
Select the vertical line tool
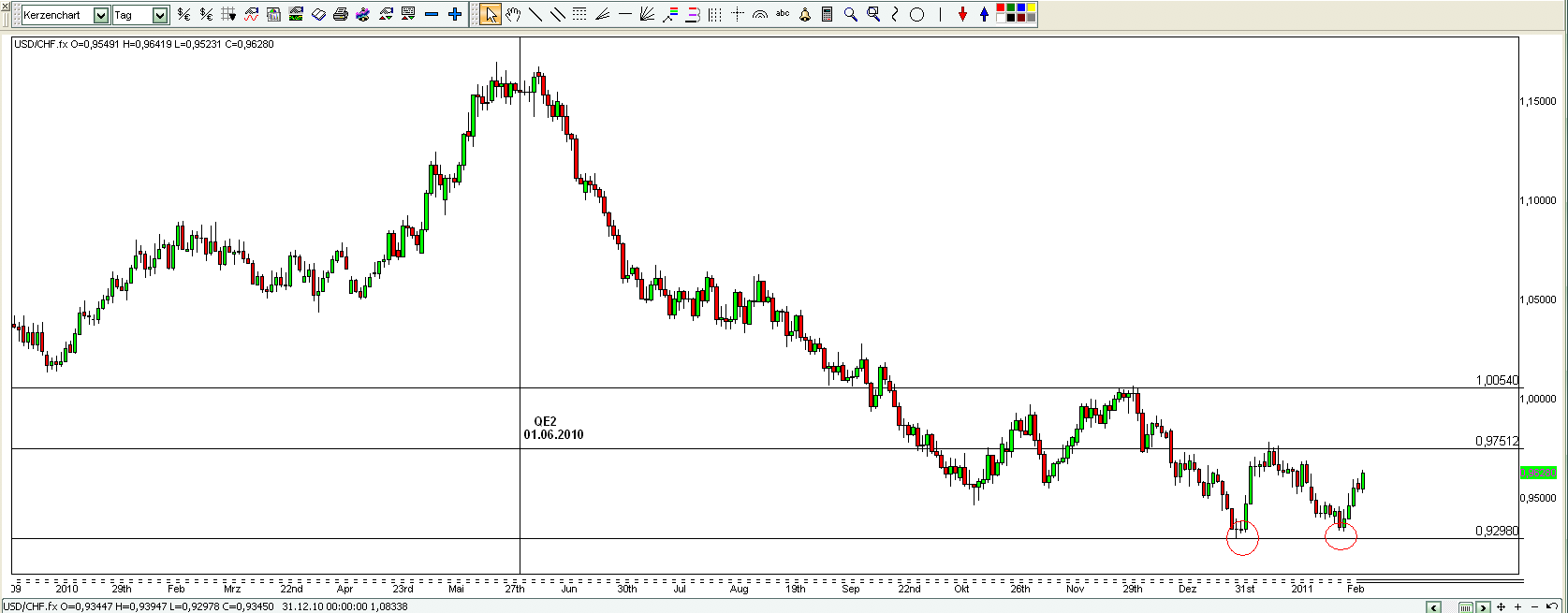[x=940, y=14]
